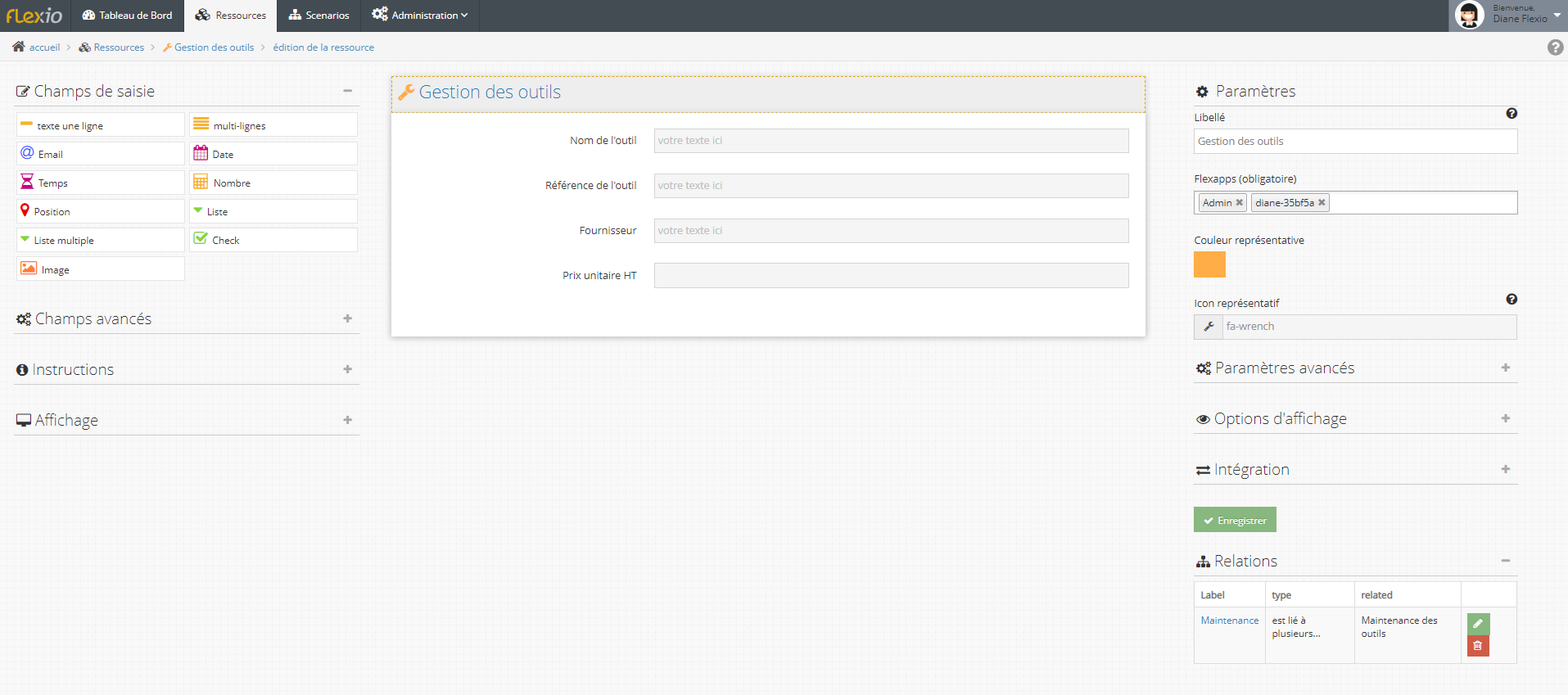Expand the Paramètres avancés section
This screenshot has width=1568, height=695.
pyautogui.click(x=1505, y=368)
